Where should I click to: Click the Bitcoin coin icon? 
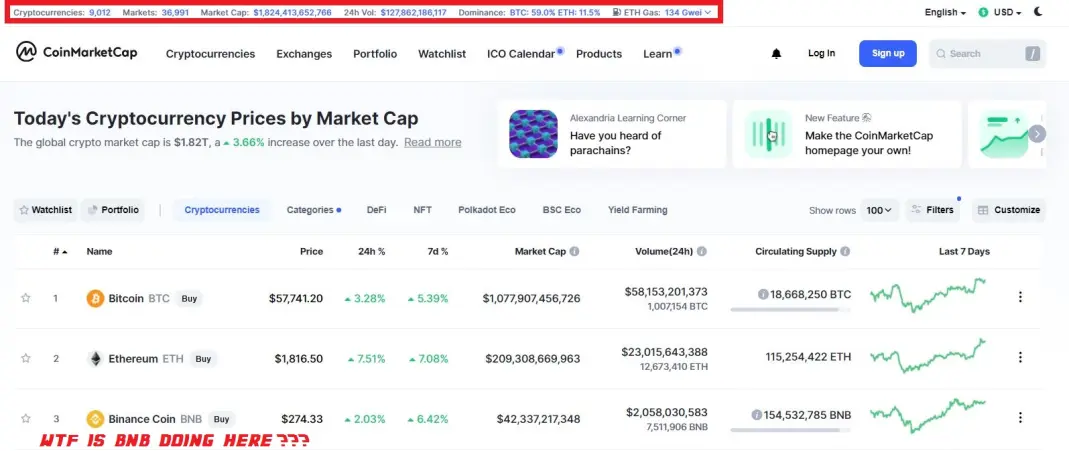point(95,298)
